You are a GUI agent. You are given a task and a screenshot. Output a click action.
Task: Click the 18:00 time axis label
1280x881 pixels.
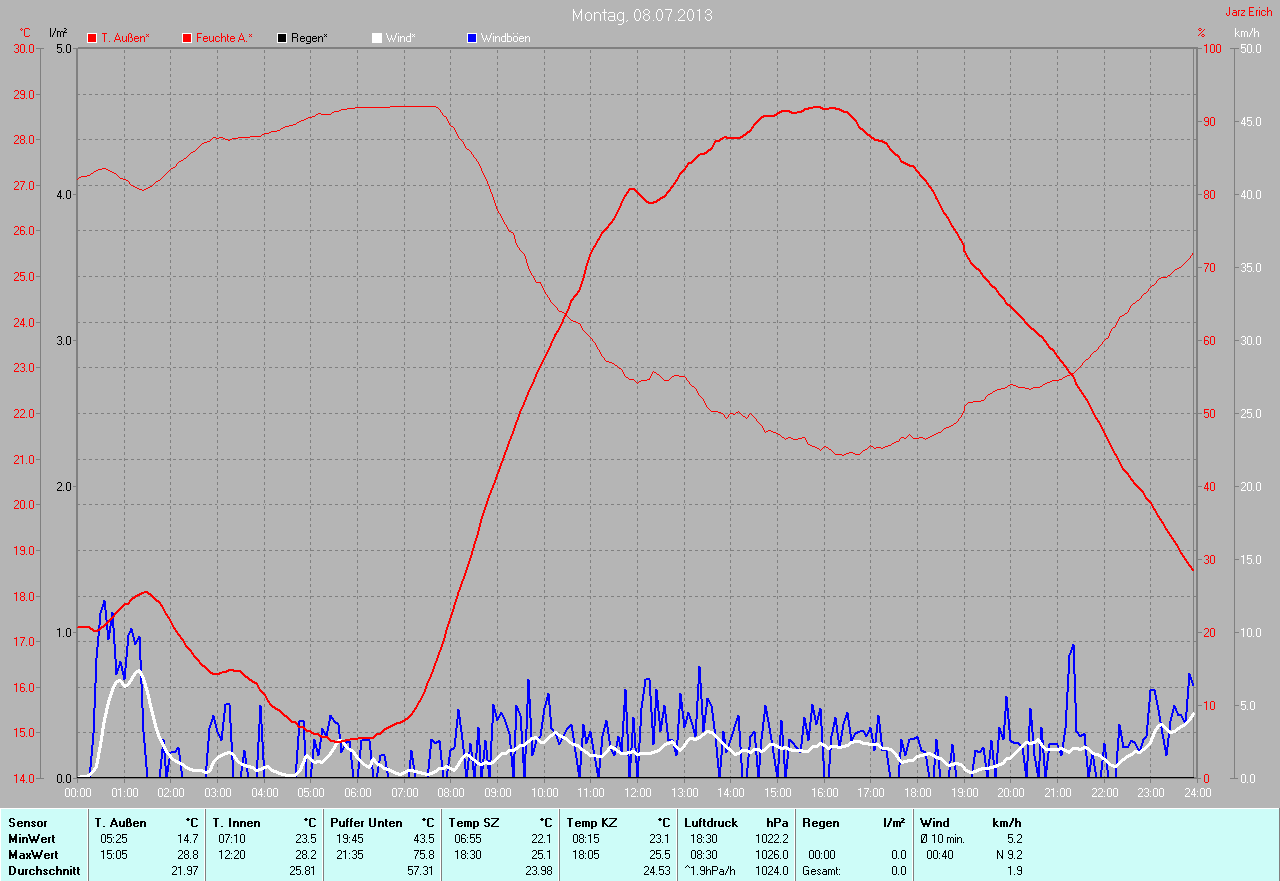[917, 793]
